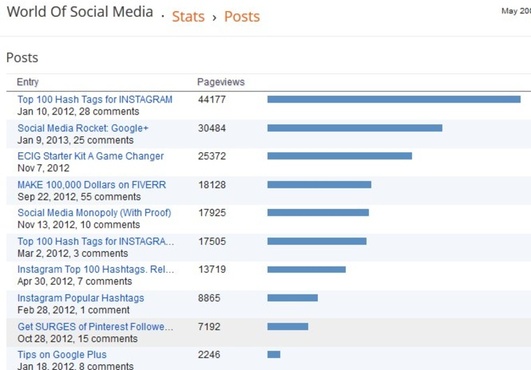The image size is (531, 370).
Task: Open 'Tips on Google Plus' post
Action: [62, 355]
